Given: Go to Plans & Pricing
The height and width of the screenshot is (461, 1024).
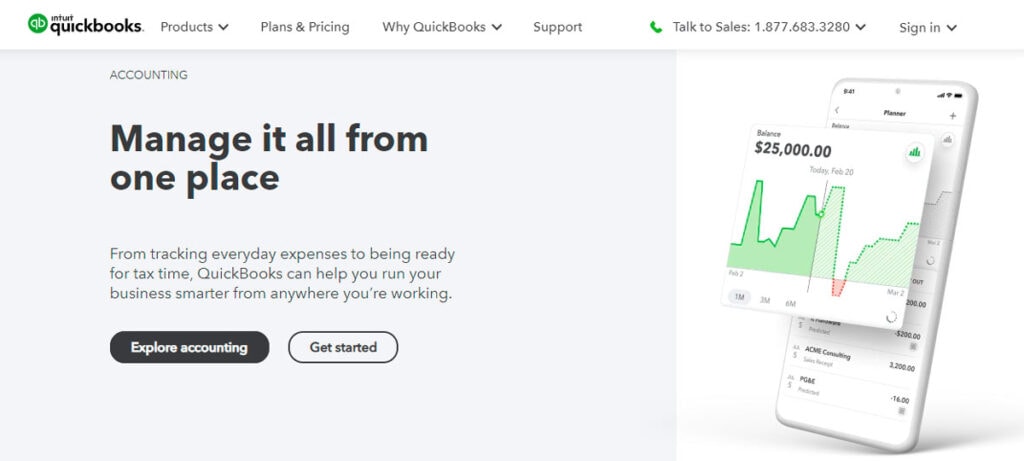Looking at the screenshot, I should pyautogui.click(x=305, y=27).
